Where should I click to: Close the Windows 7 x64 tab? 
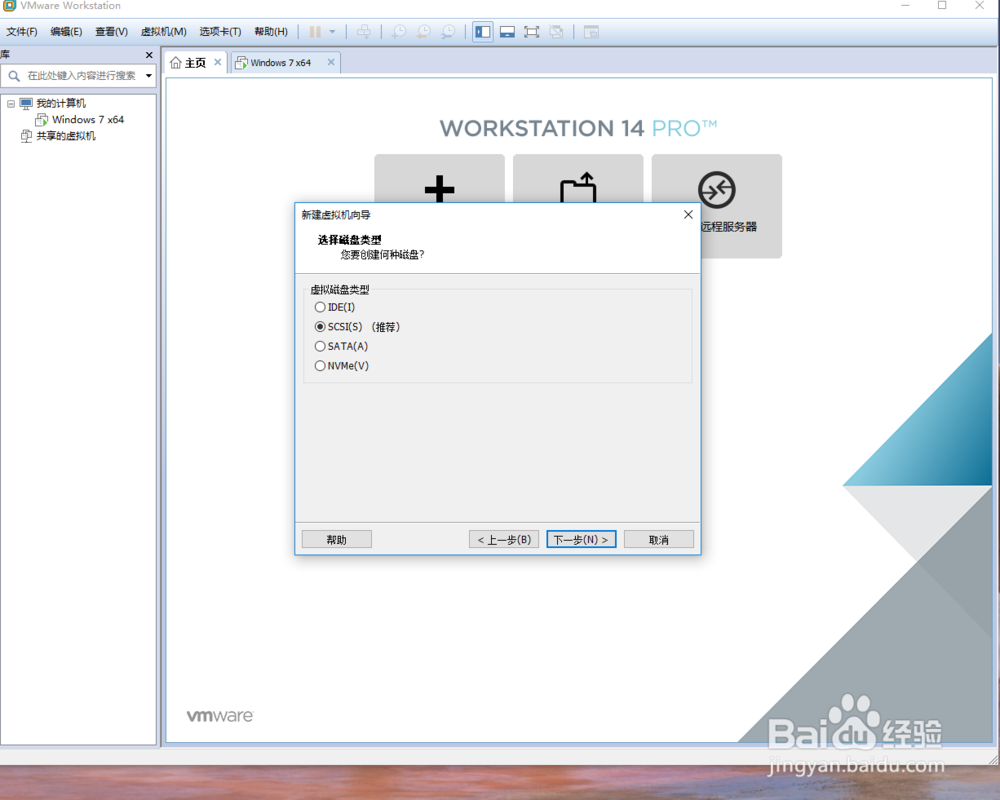tap(331, 62)
